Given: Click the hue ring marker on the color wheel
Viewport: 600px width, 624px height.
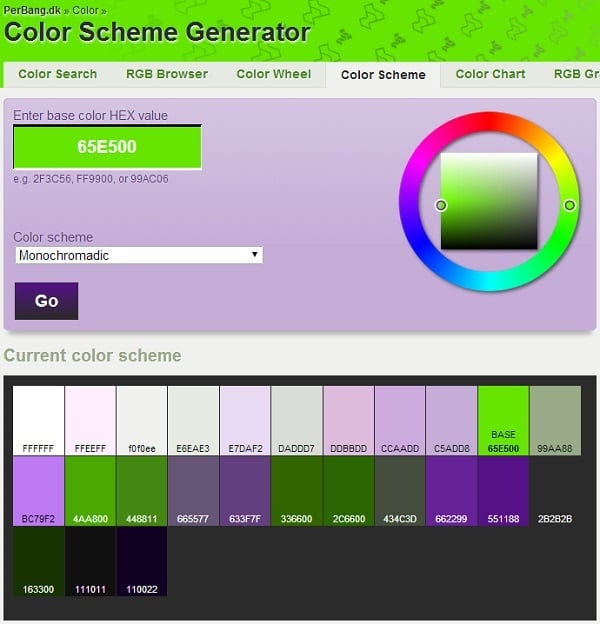Looking at the screenshot, I should (x=569, y=205).
